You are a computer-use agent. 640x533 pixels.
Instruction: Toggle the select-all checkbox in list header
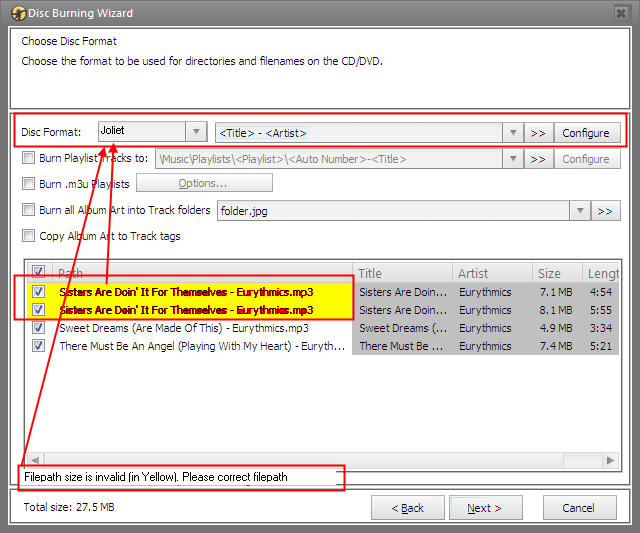pyautogui.click(x=39, y=273)
